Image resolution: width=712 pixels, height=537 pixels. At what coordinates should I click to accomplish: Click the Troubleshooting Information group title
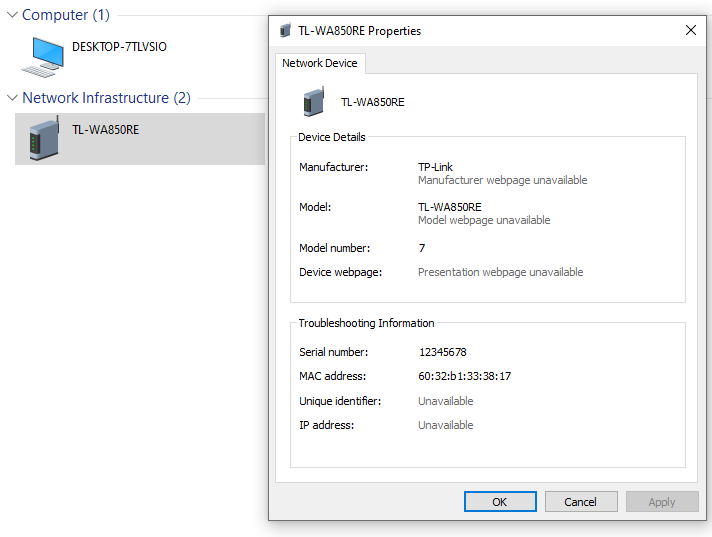(x=366, y=323)
